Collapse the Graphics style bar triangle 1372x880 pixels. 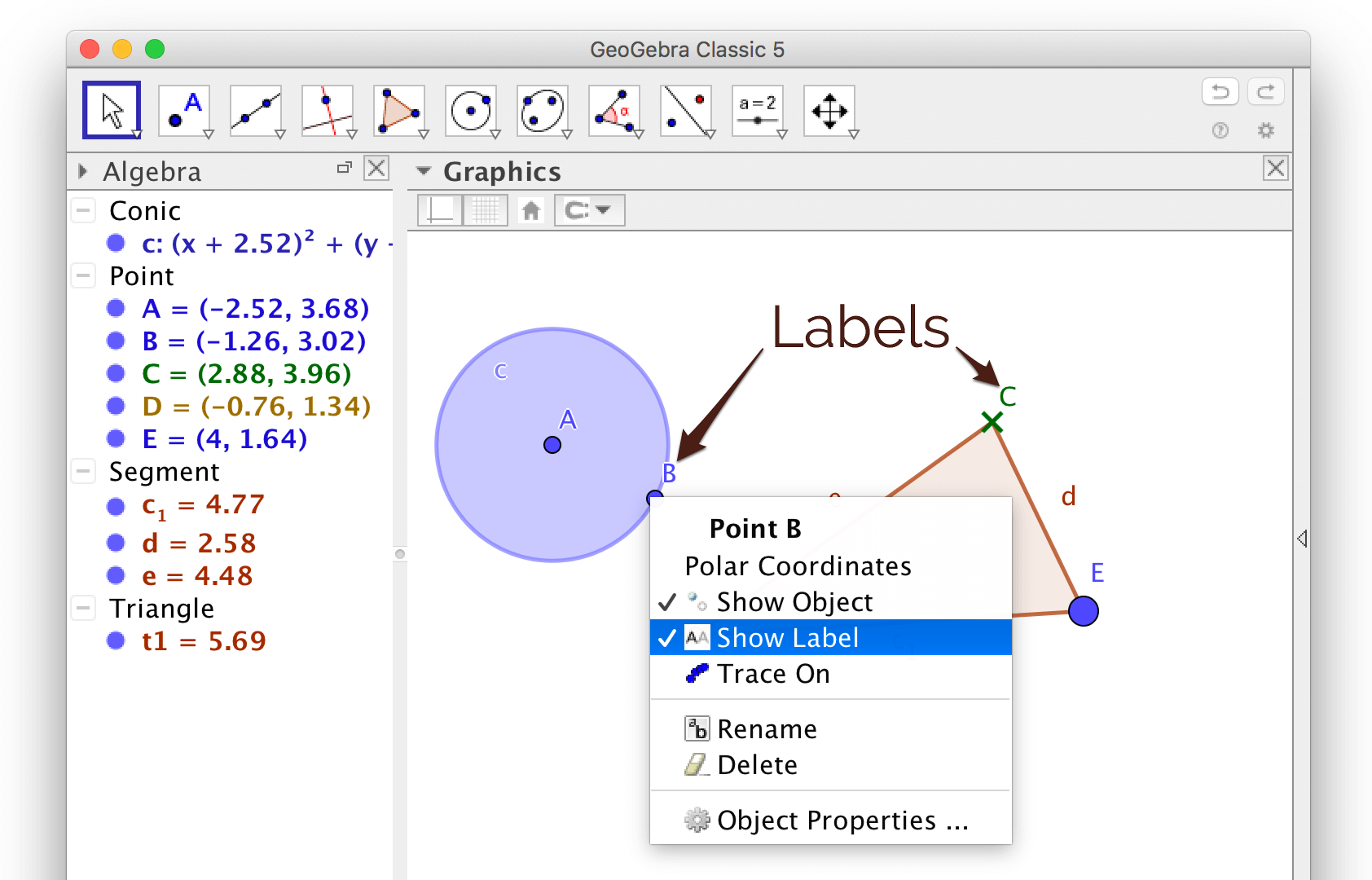tap(423, 171)
